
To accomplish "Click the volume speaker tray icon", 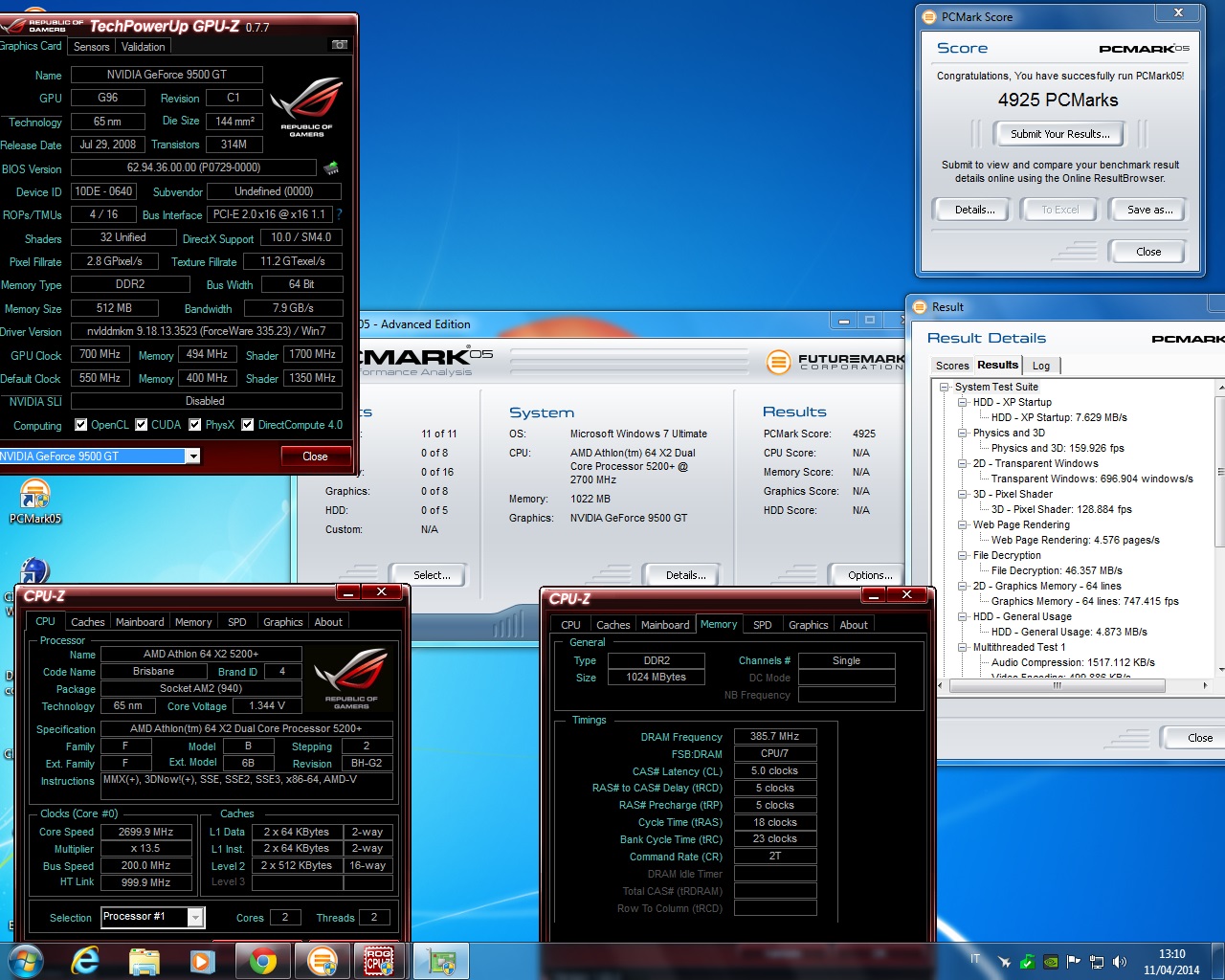I will pyautogui.click(x=1120, y=962).
